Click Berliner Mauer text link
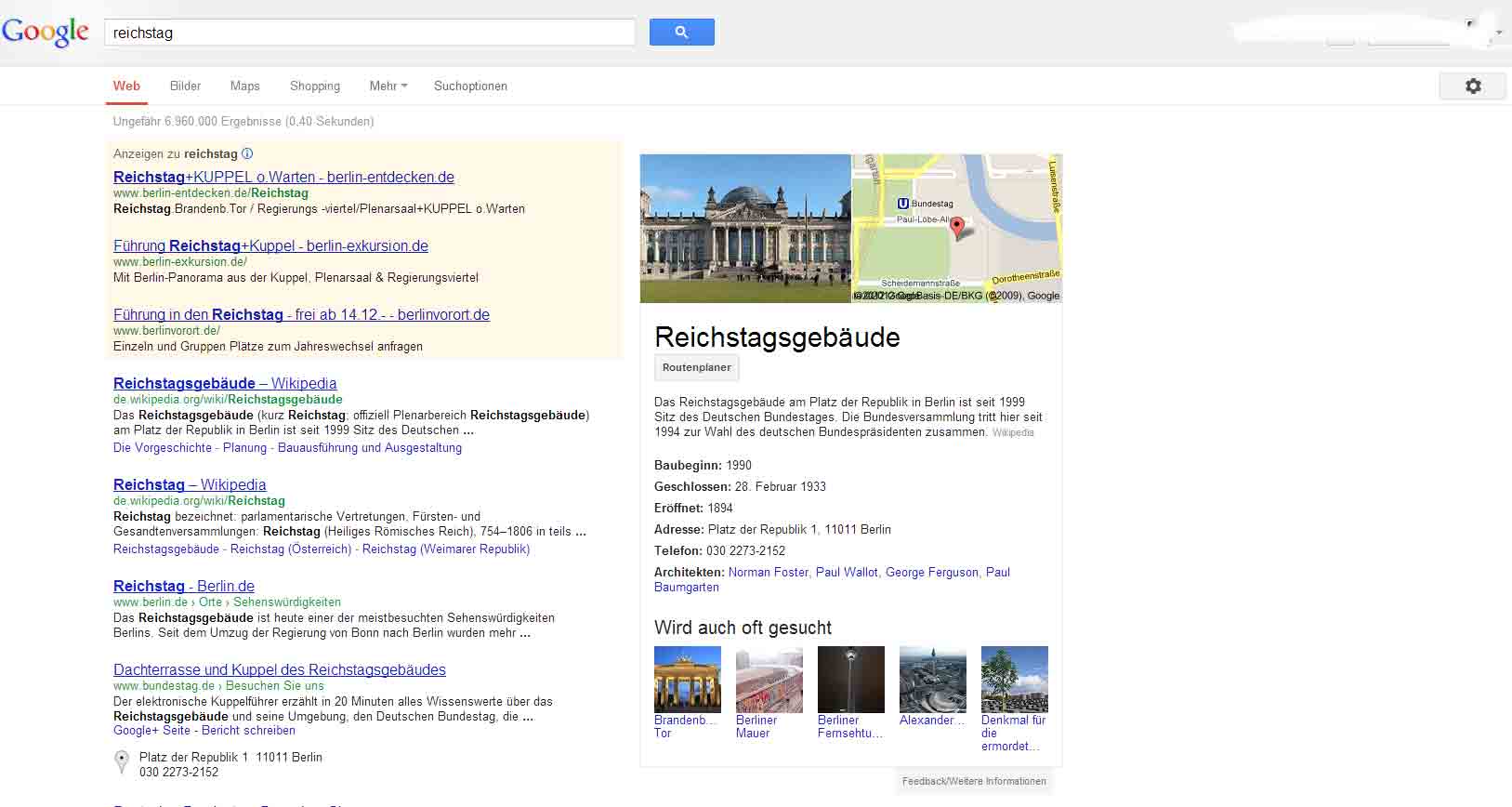Viewport: 1512px width, 807px height. (x=756, y=726)
